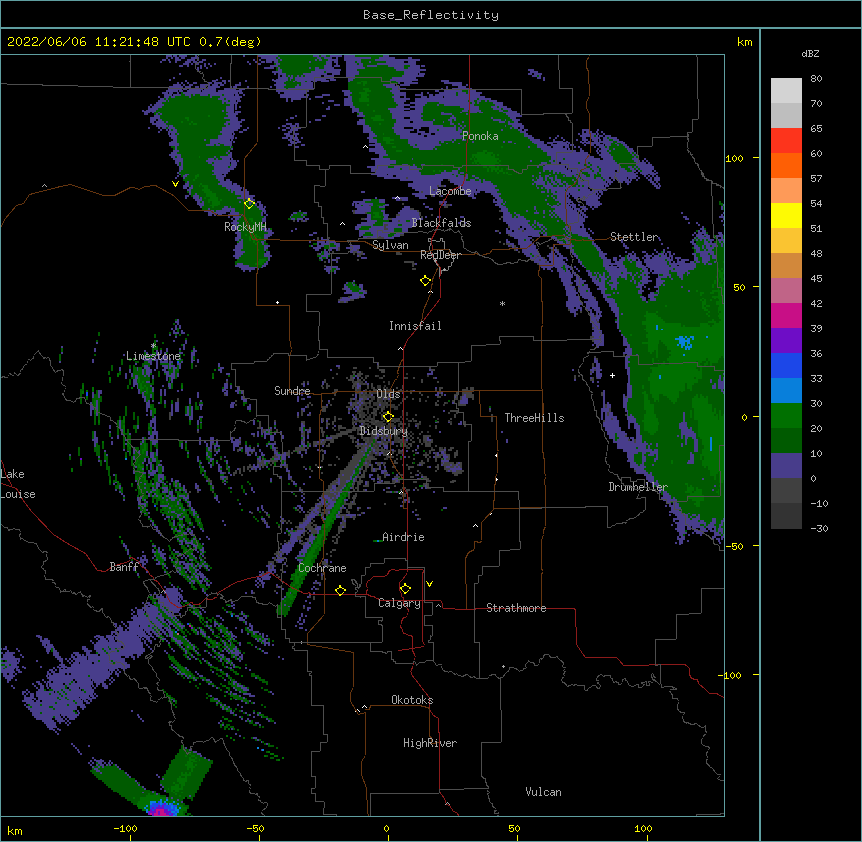Select the magenta 42-39 dBZ legend swatch
862x842 pixels.
point(786,316)
